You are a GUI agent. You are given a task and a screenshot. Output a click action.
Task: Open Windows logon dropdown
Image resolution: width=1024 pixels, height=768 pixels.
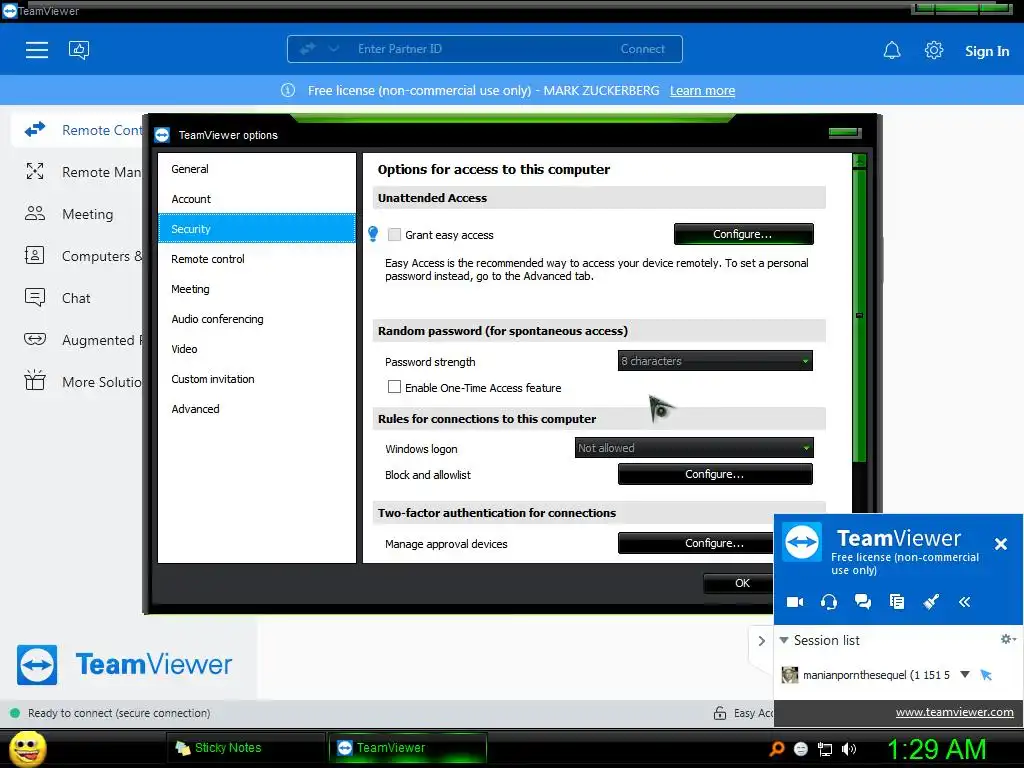click(x=694, y=448)
